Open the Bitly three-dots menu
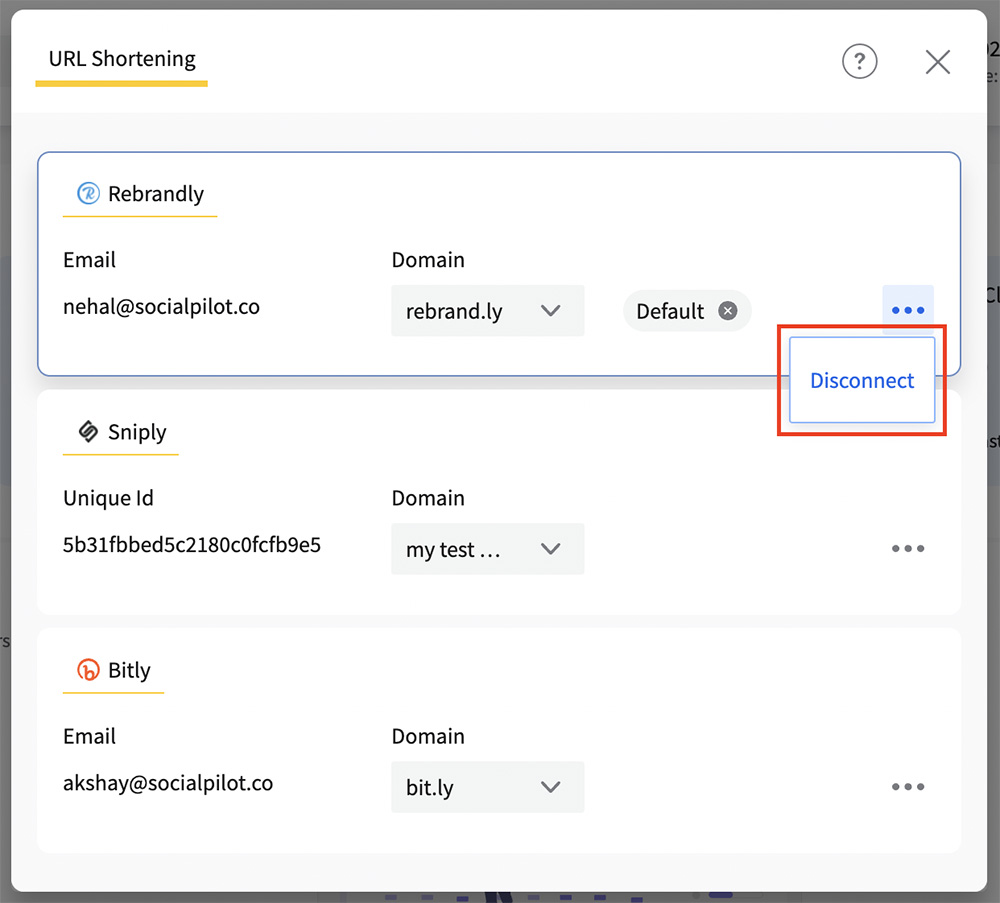Viewport: 1000px width, 903px height. (x=908, y=786)
